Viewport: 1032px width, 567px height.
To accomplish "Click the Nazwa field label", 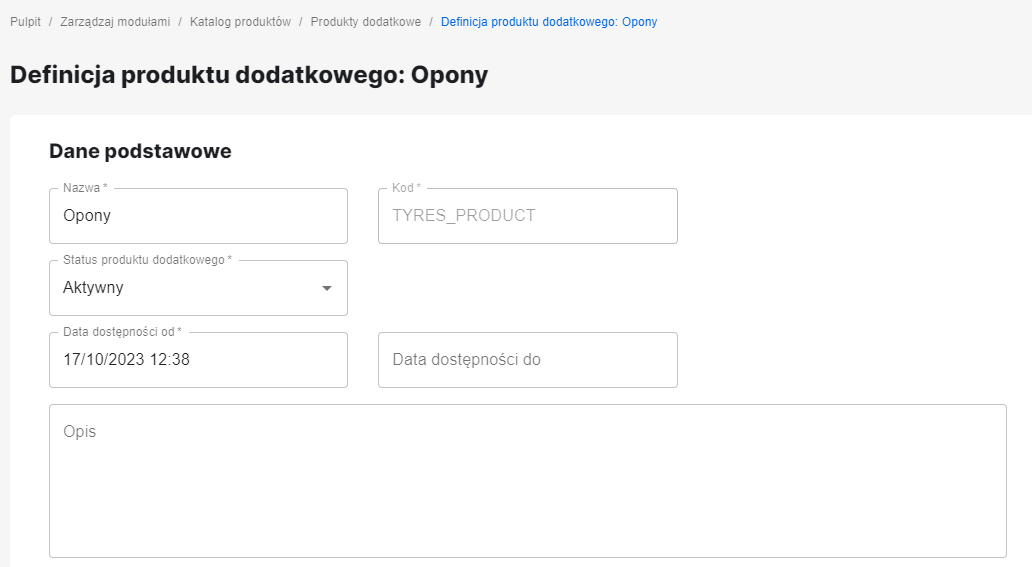I will point(84,188).
